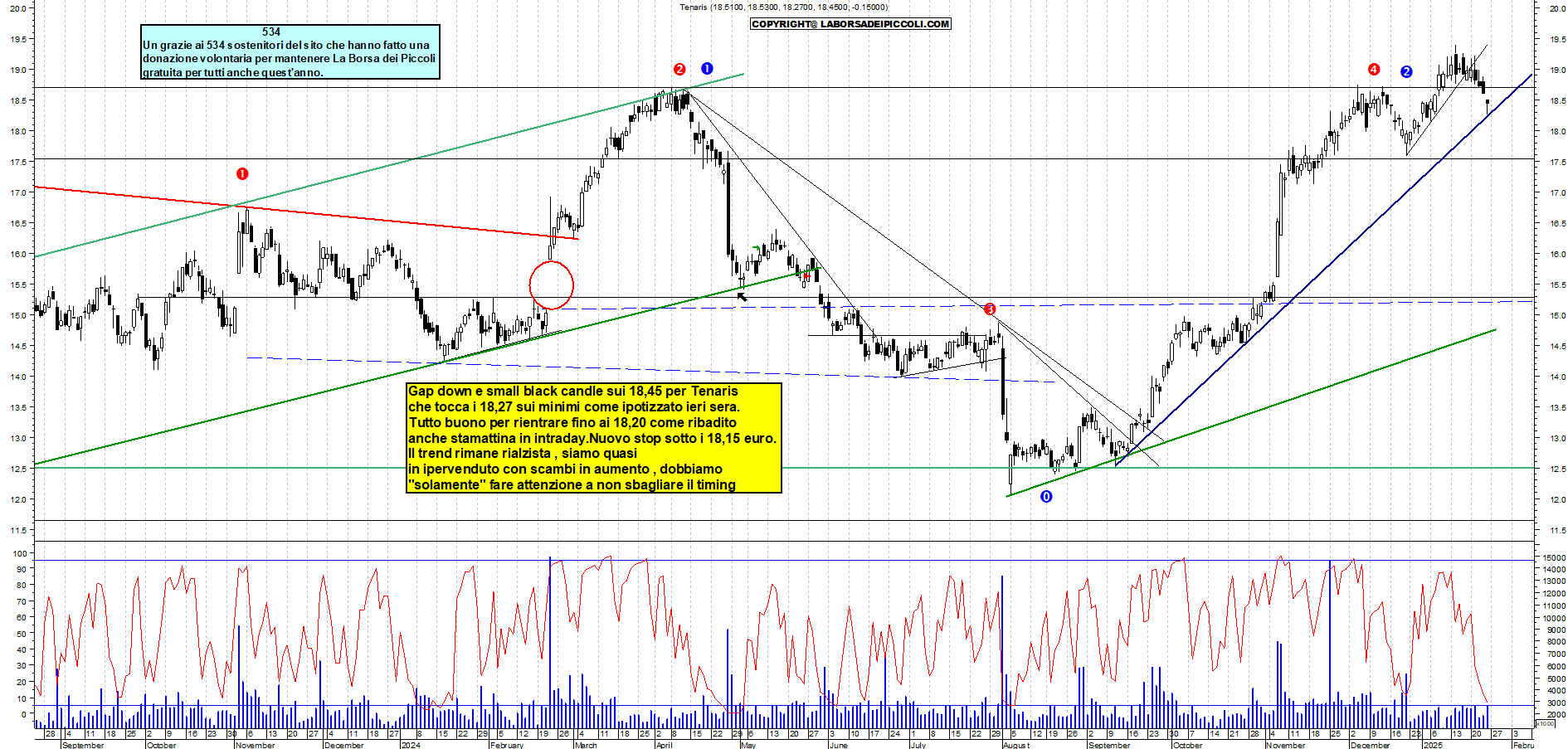Click the '534' heading in the cyan box
This screenshot has height=749, width=1568.
click(271, 32)
